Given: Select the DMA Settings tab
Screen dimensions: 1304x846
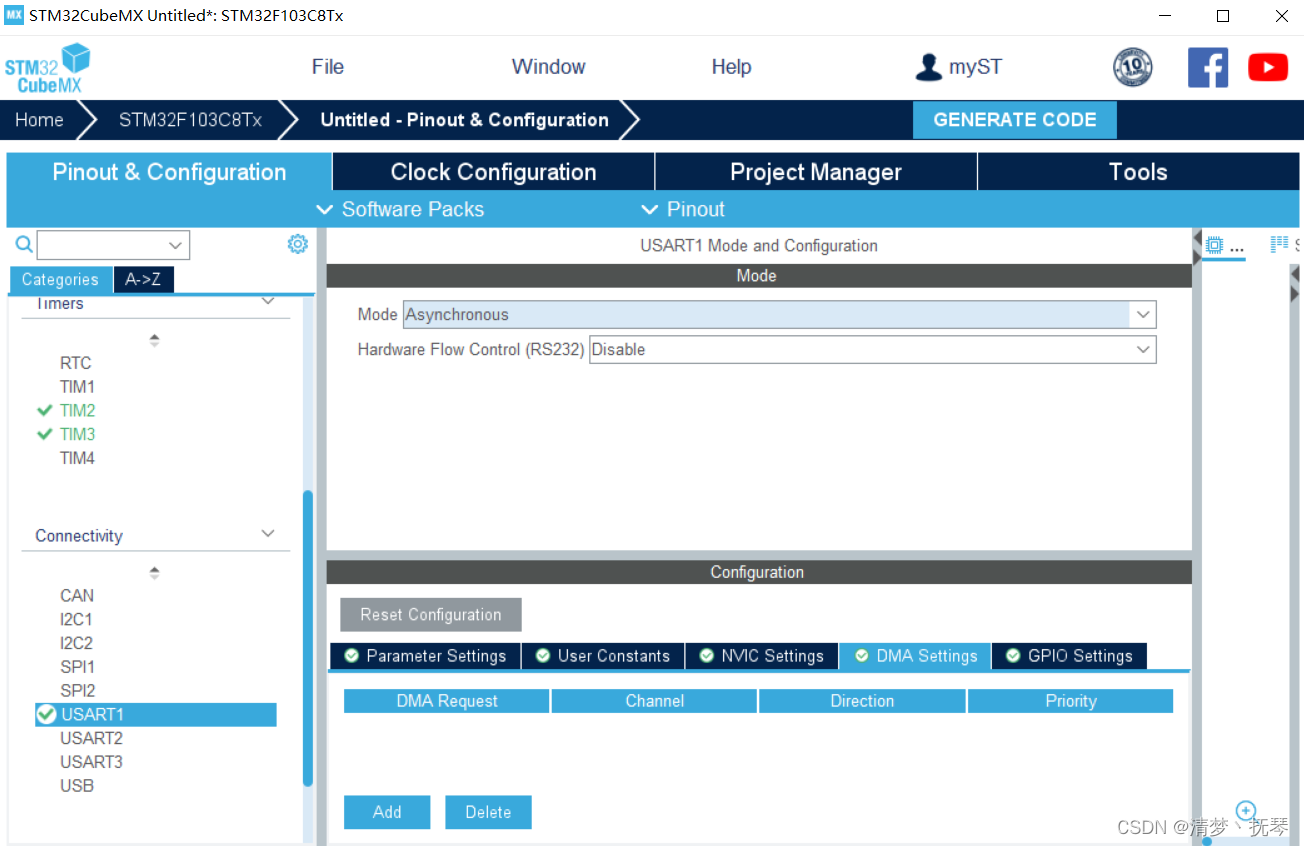Looking at the screenshot, I should pos(915,656).
